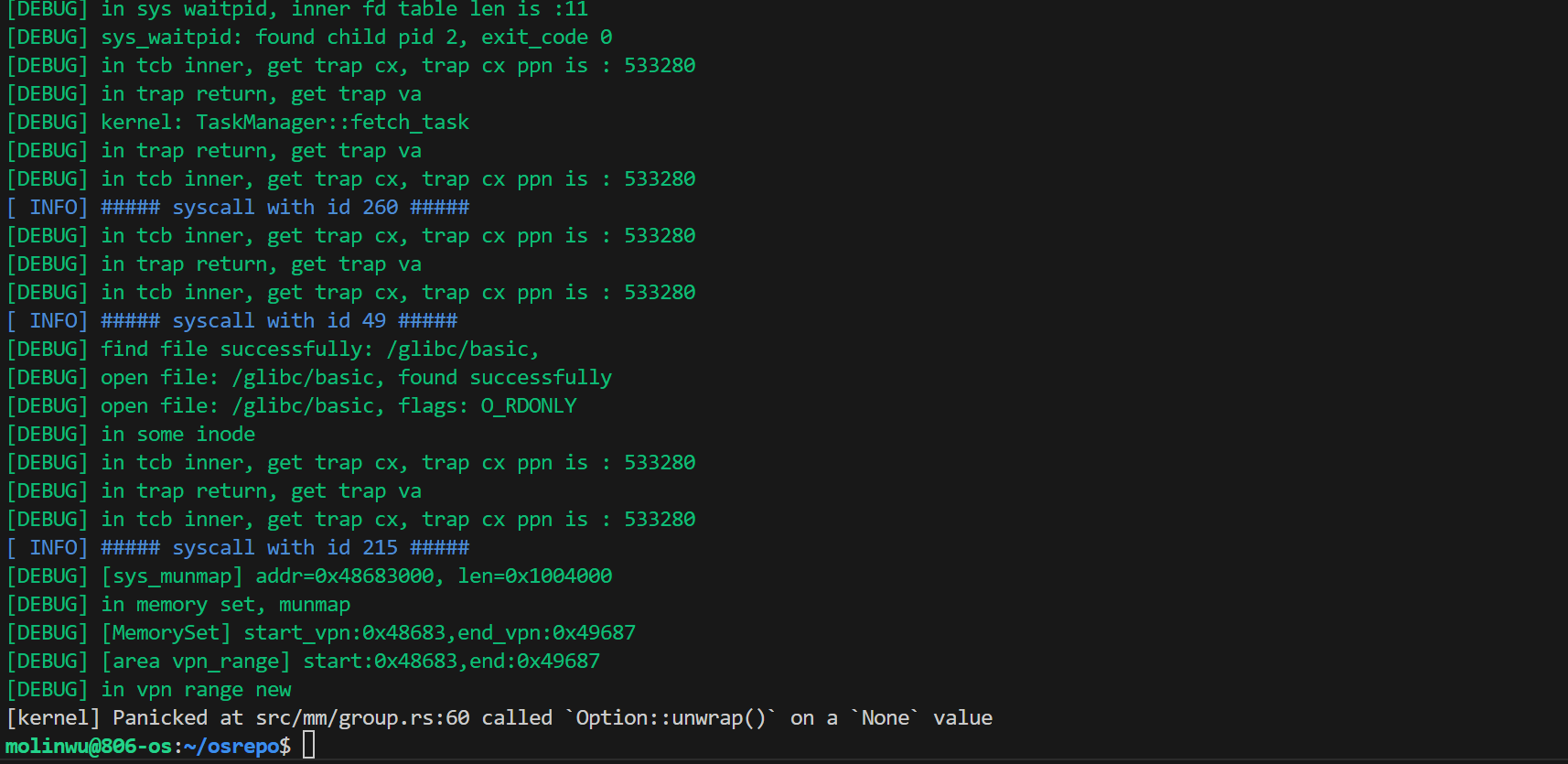Screen dimensions: 1568x764
Task: Click the O_RDONLY flag text
Action: tap(529, 406)
